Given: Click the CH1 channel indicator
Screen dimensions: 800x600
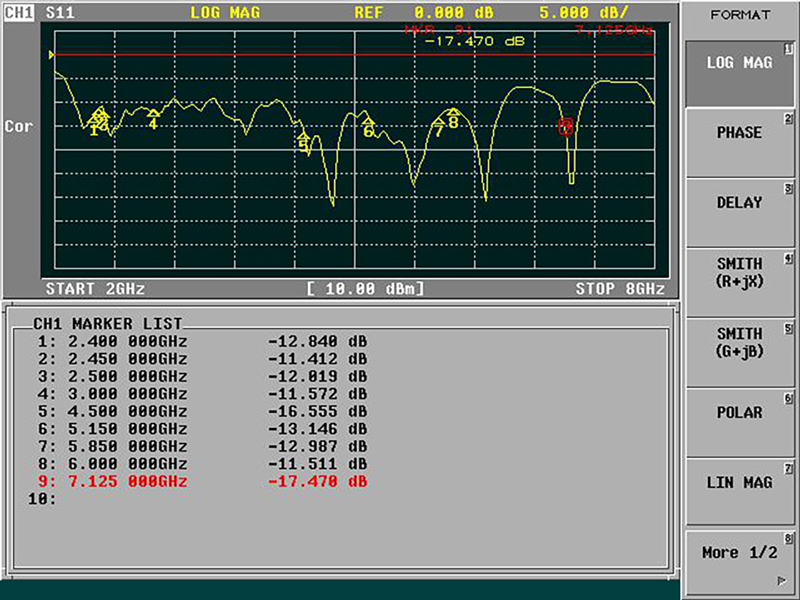Looking at the screenshot, I should (19, 12).
